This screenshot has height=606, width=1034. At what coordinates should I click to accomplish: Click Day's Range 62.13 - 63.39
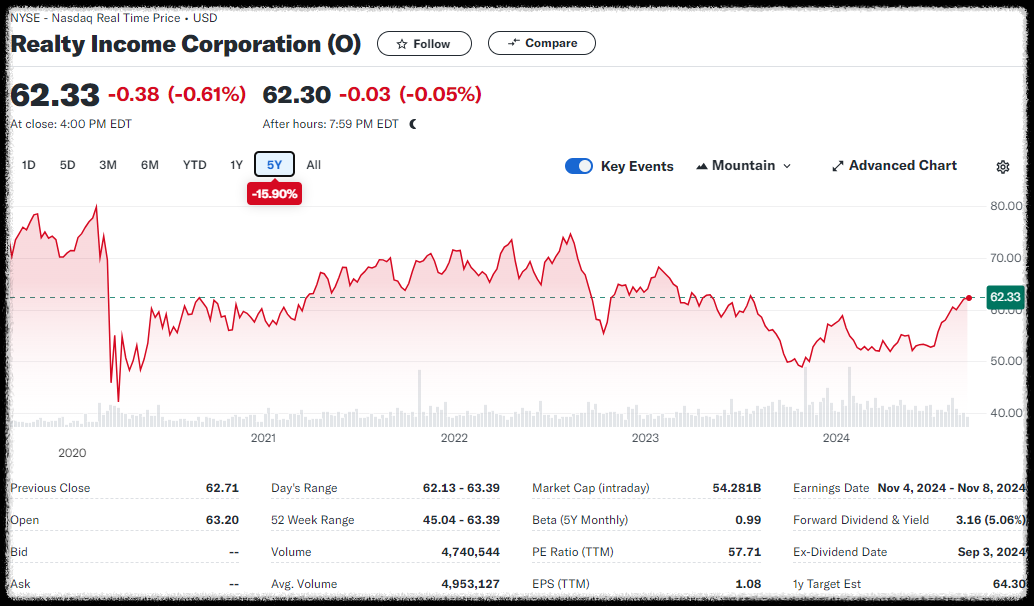point(461,488)
